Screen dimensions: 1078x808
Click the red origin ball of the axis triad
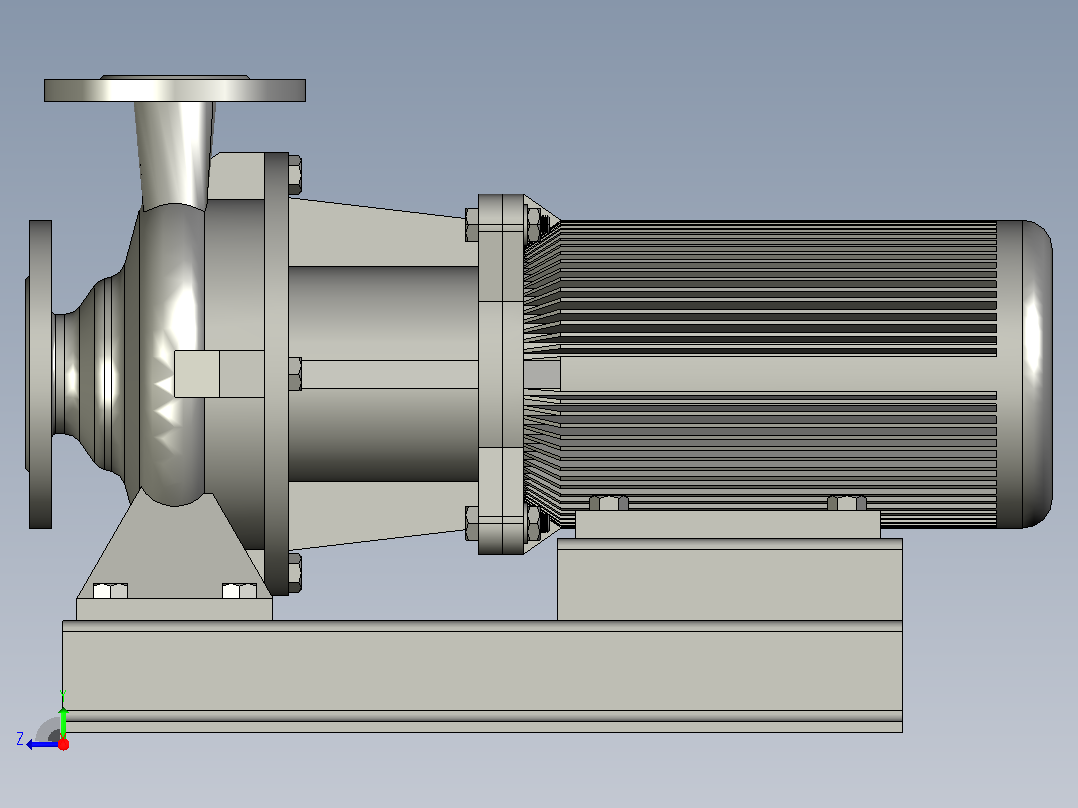click(63, 744)
